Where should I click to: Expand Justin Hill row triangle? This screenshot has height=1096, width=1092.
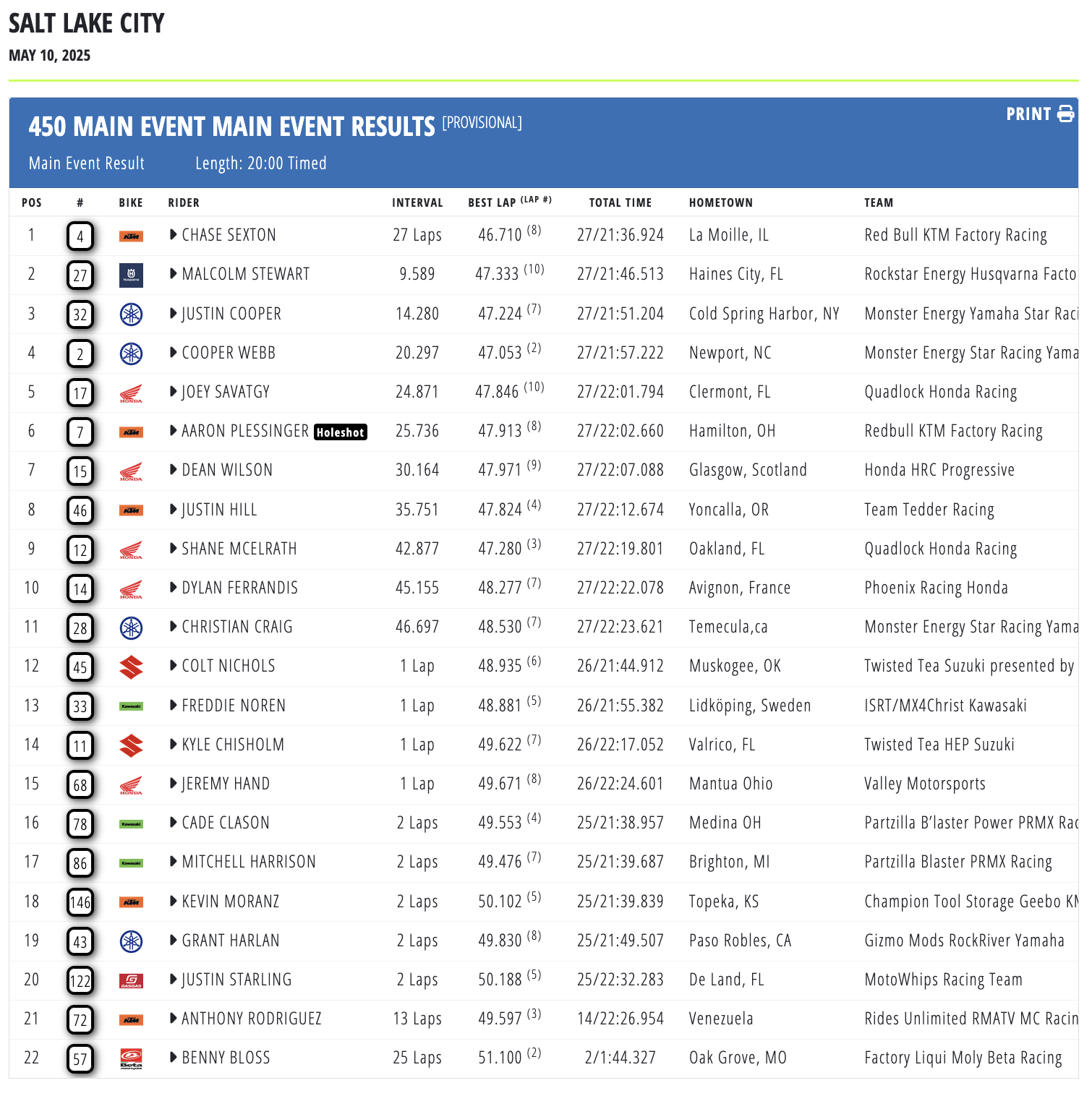(174, 509)
